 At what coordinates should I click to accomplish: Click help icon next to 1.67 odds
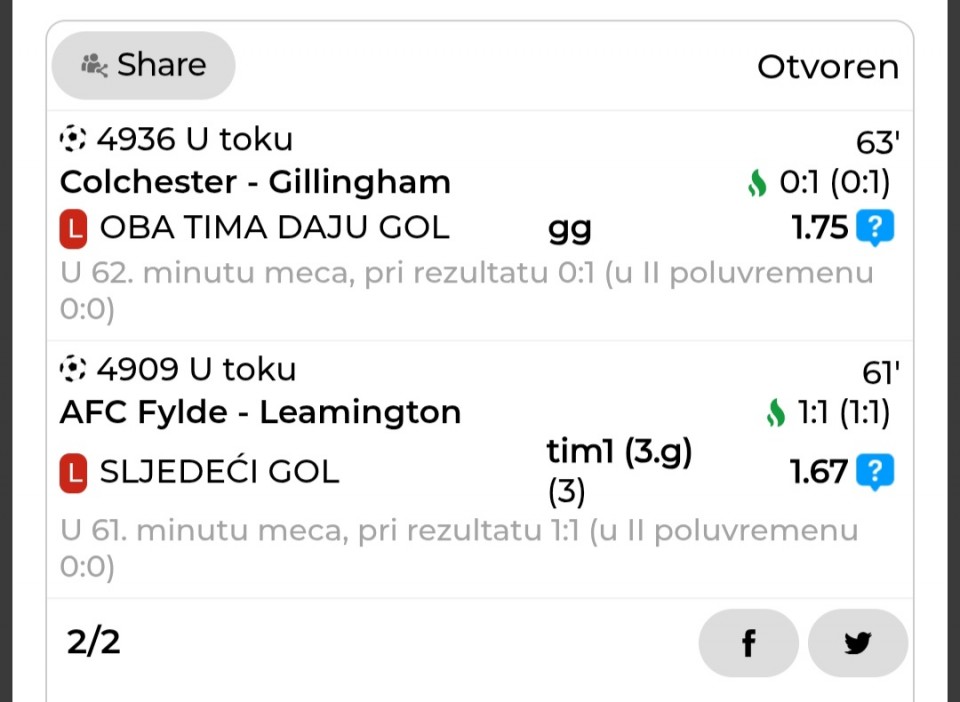pyautogui.click(x=875, y=472)
